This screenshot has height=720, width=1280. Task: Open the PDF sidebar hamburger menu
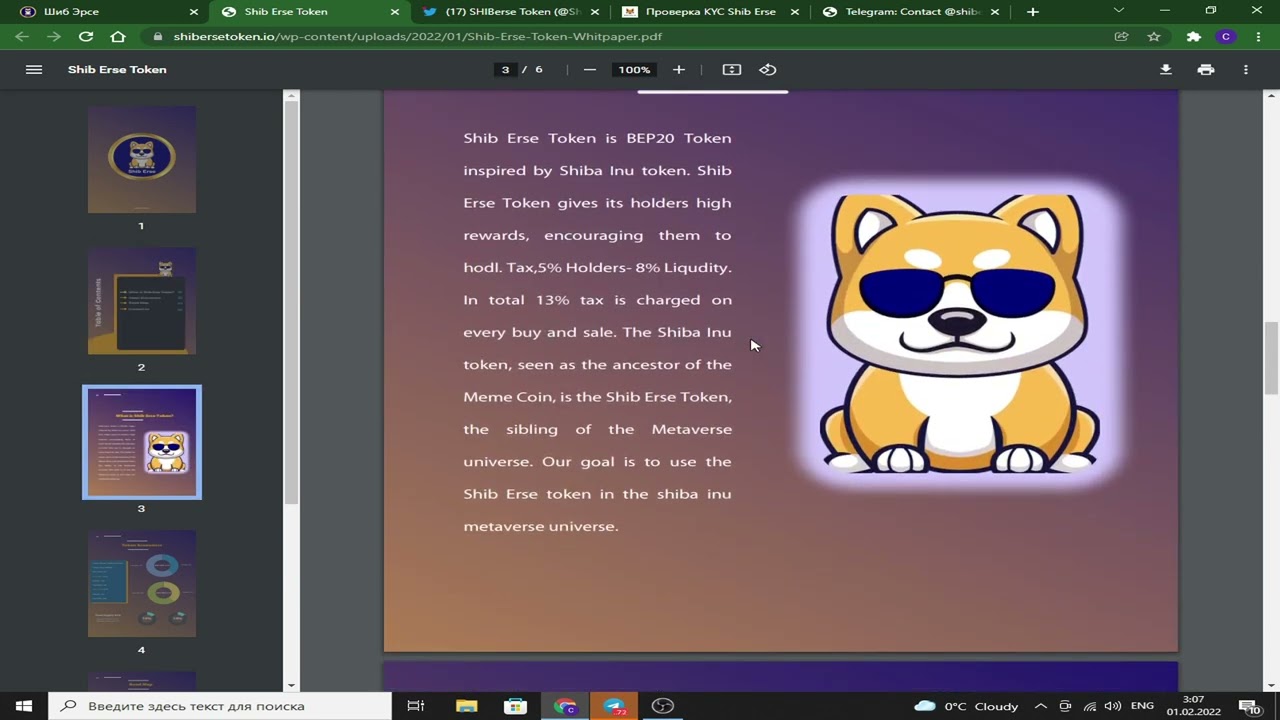(x=34, y=70)
